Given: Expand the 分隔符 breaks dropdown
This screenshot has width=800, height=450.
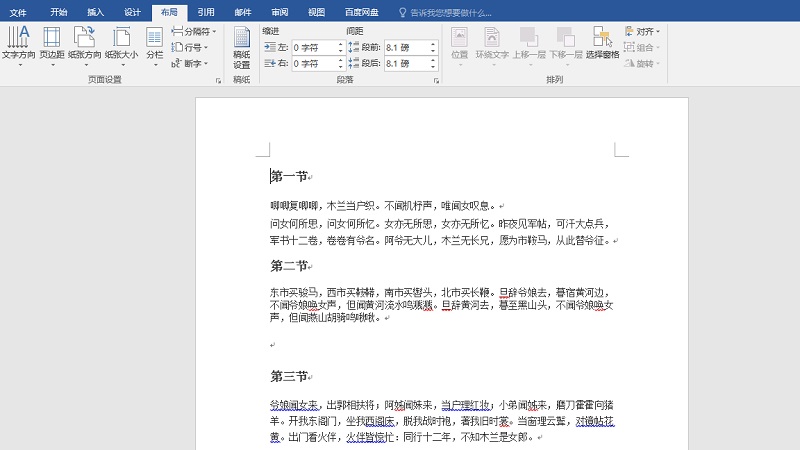Looking at the screenshot, I should 193,31.
